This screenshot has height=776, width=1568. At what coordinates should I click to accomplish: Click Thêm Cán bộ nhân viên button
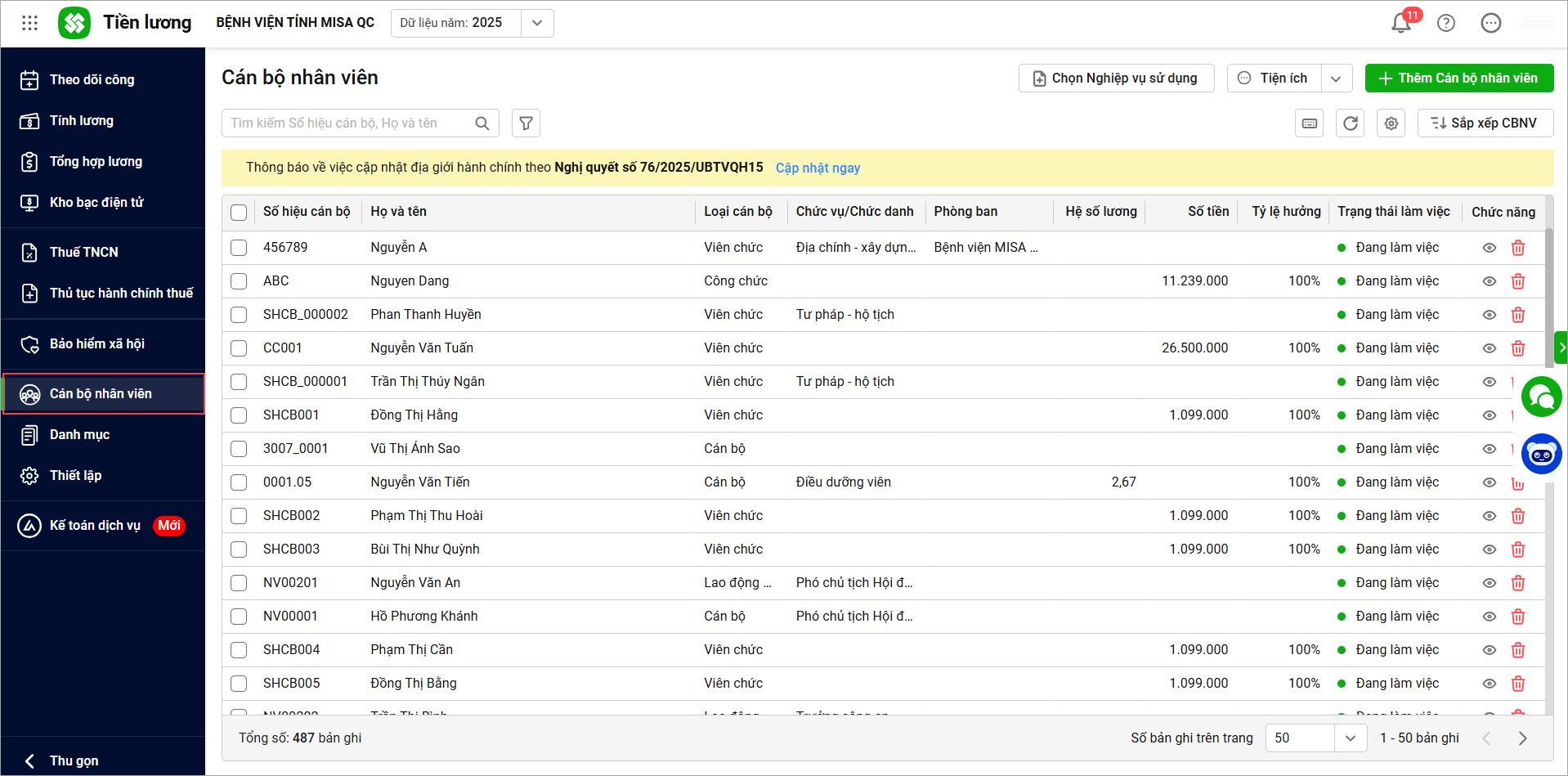tap(1458, 78)
